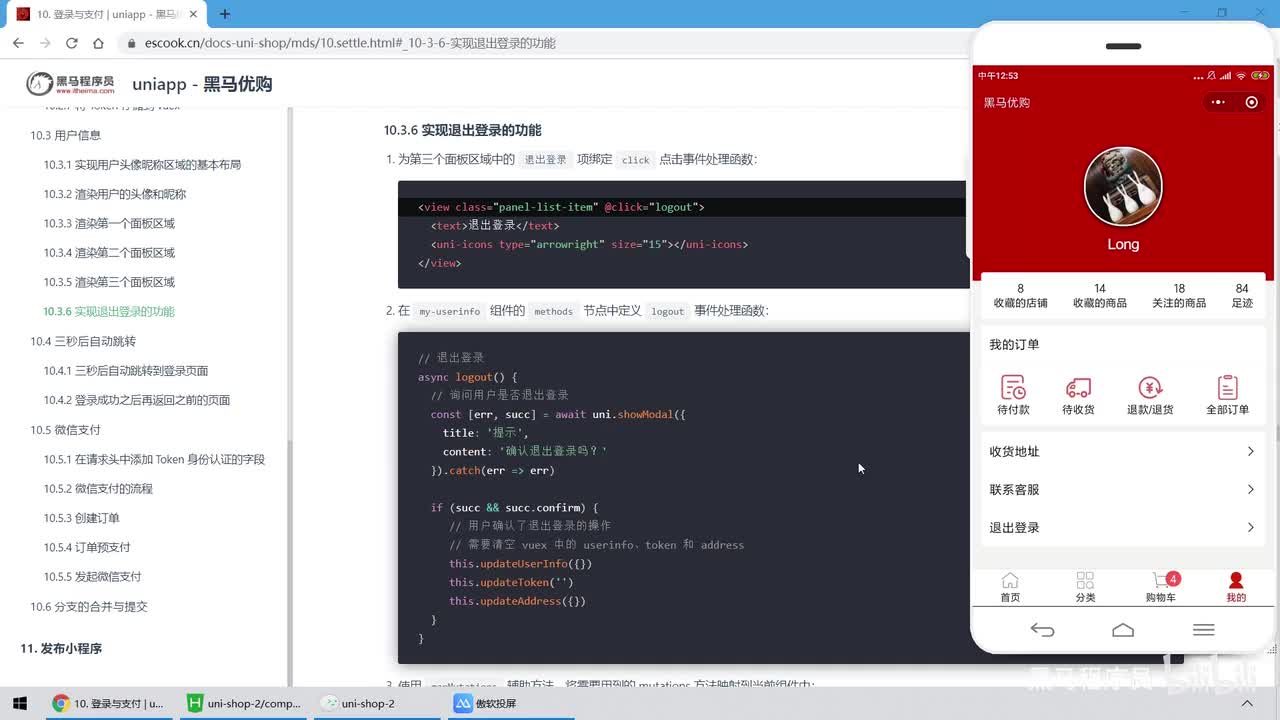The width and height of the screenshot is (1280, 720).
Task: Open a new browser tab with plus icon
Action: coord(225,14)
